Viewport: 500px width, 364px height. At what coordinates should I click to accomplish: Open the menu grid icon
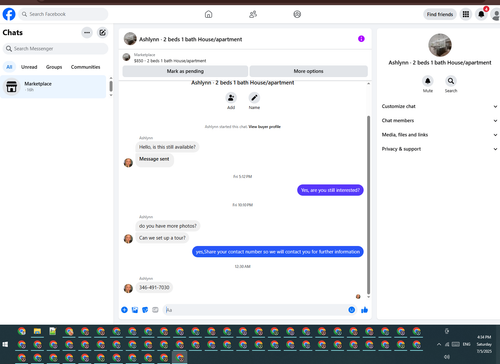pyautogui.click(x=466, y=14)
